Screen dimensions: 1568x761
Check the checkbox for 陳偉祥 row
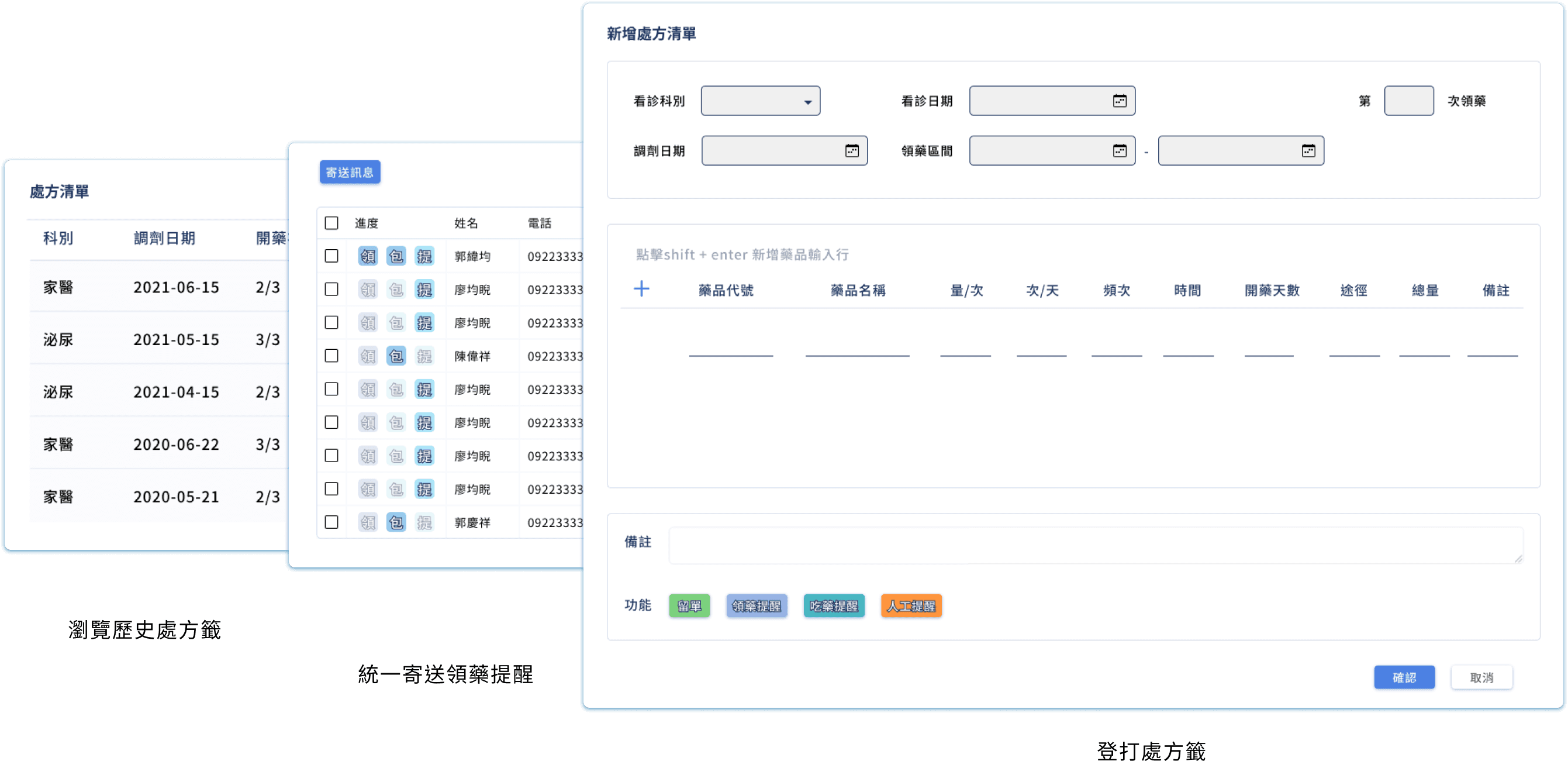click(331, 356)
